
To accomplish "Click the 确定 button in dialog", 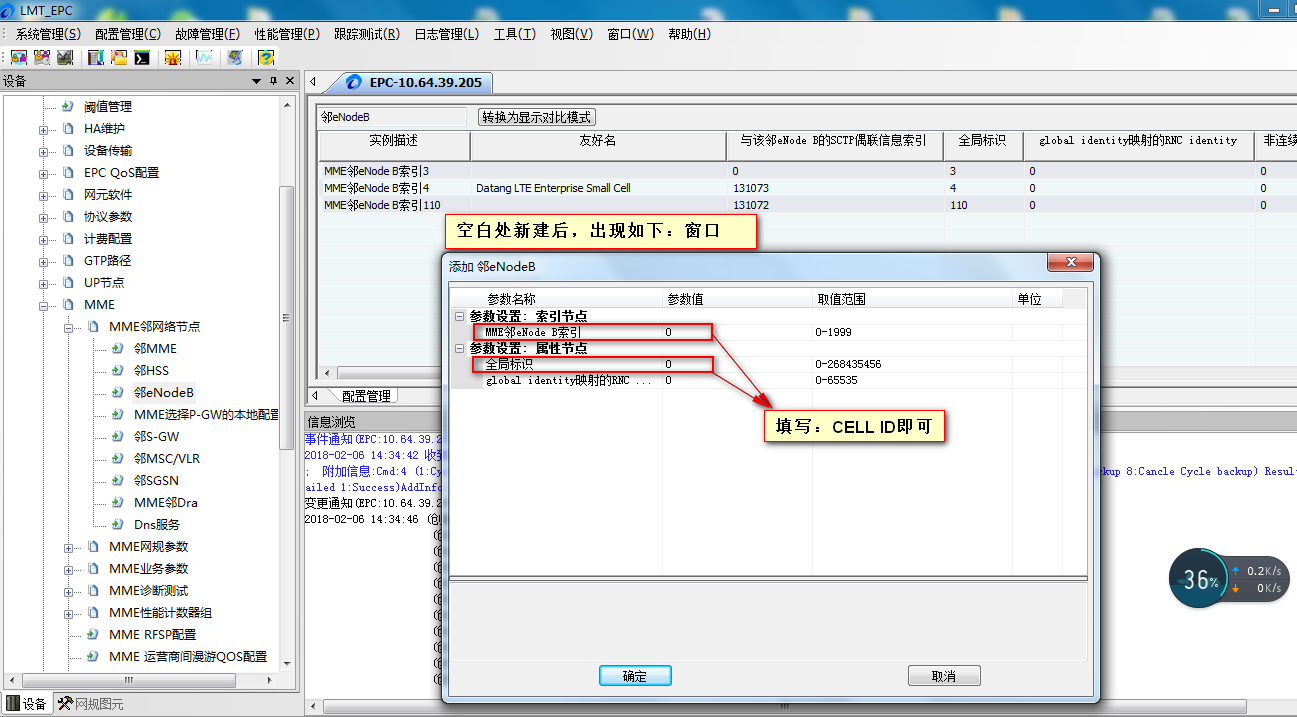I will (x=635, y=676).
